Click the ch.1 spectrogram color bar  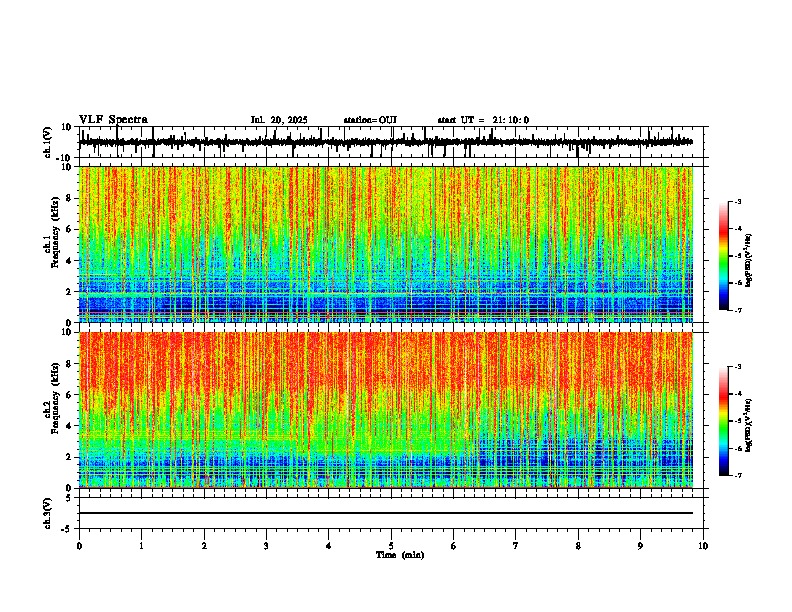[x=723, y=256]
